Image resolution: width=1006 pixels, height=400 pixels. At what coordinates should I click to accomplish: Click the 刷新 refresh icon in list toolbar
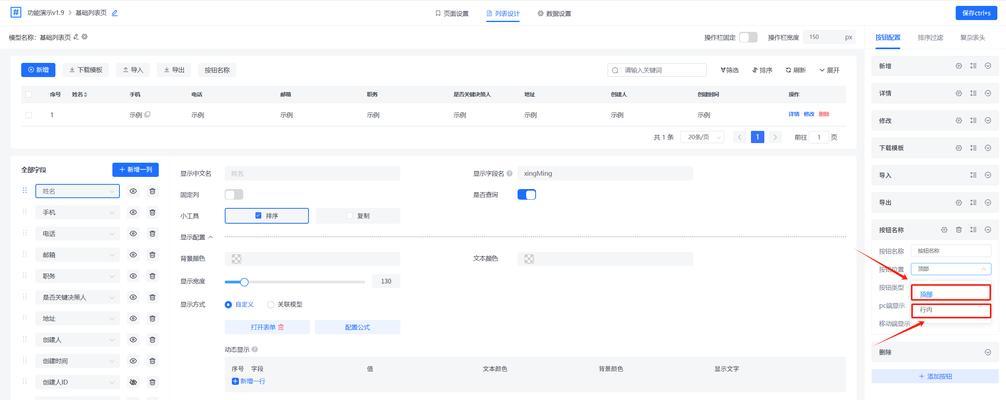click(789, 70)
